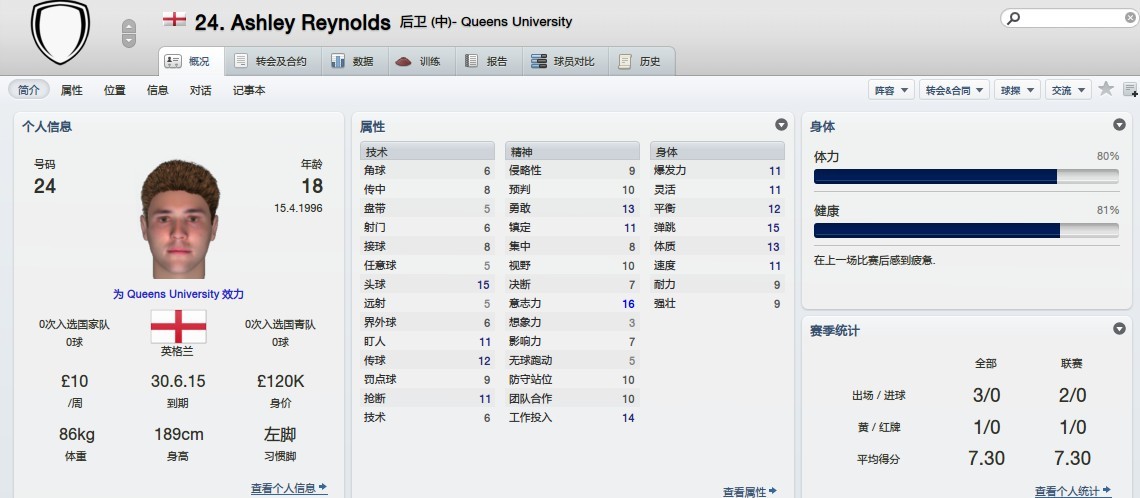Switch to the 数据 (Stats) tab
The height and width of the screenshot is (498, 1140).
point(352,61)
